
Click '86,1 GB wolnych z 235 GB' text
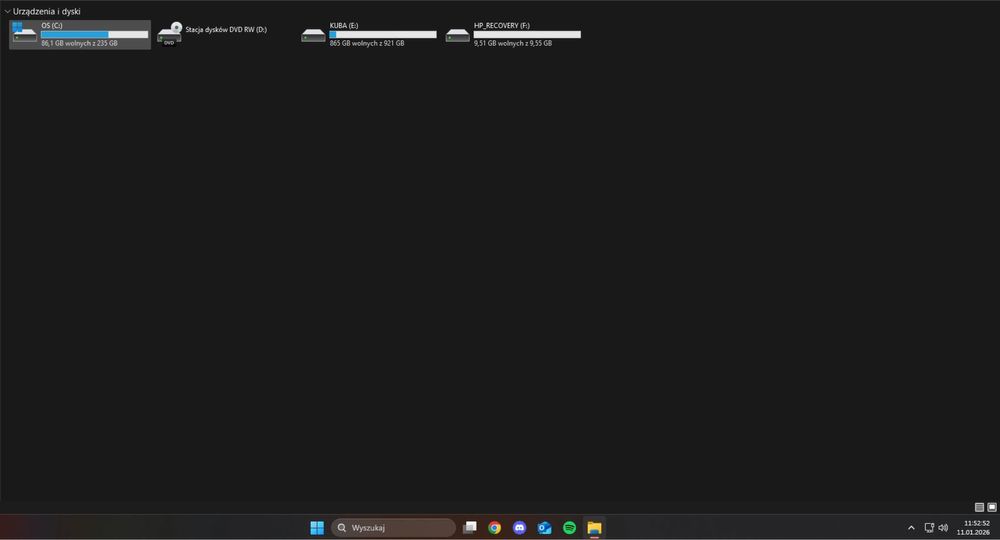pos(79,43)
